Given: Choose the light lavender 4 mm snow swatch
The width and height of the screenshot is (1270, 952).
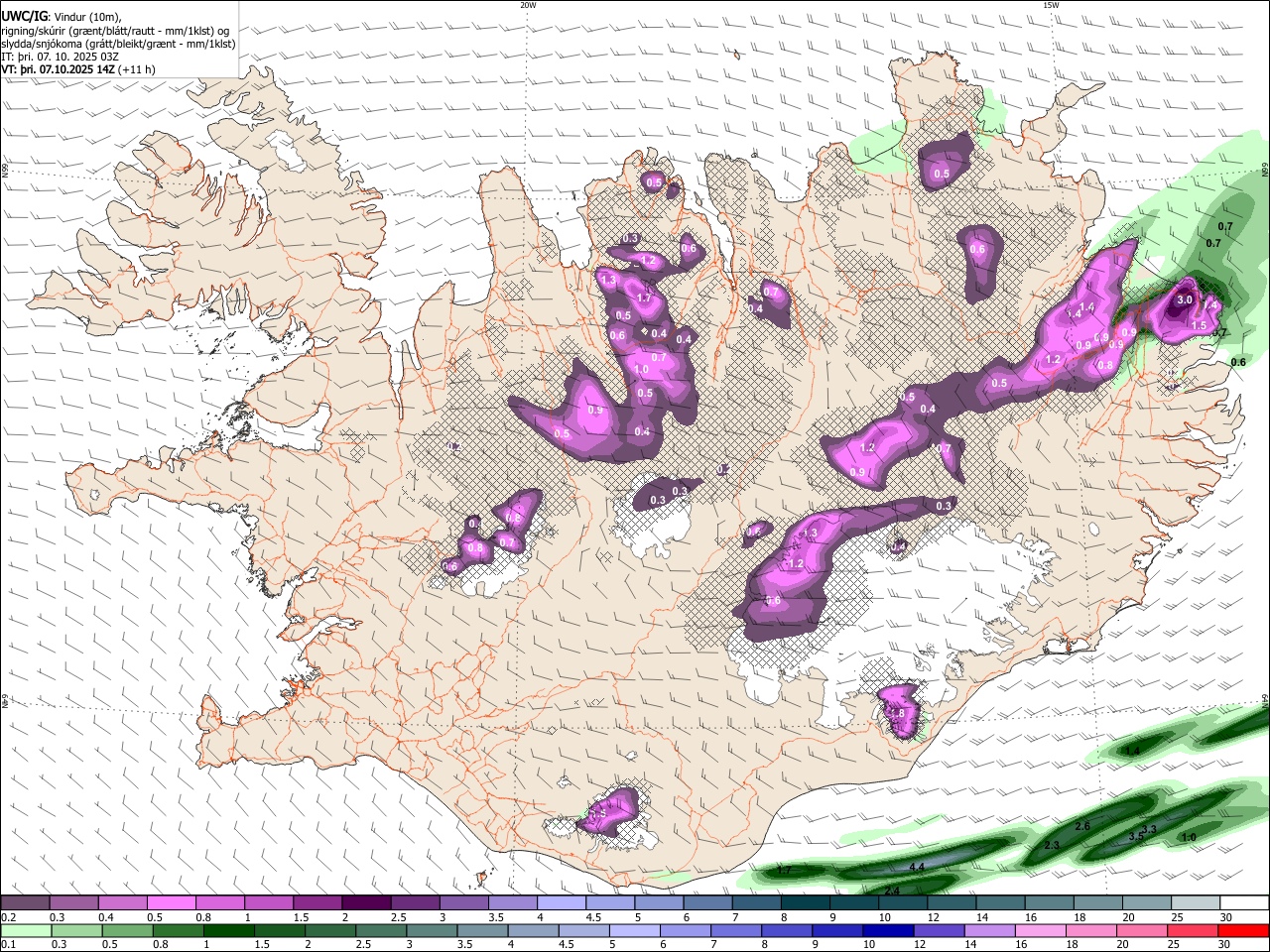Looking at the screenshot, I should pyautogui.click(x=562, y=903).
